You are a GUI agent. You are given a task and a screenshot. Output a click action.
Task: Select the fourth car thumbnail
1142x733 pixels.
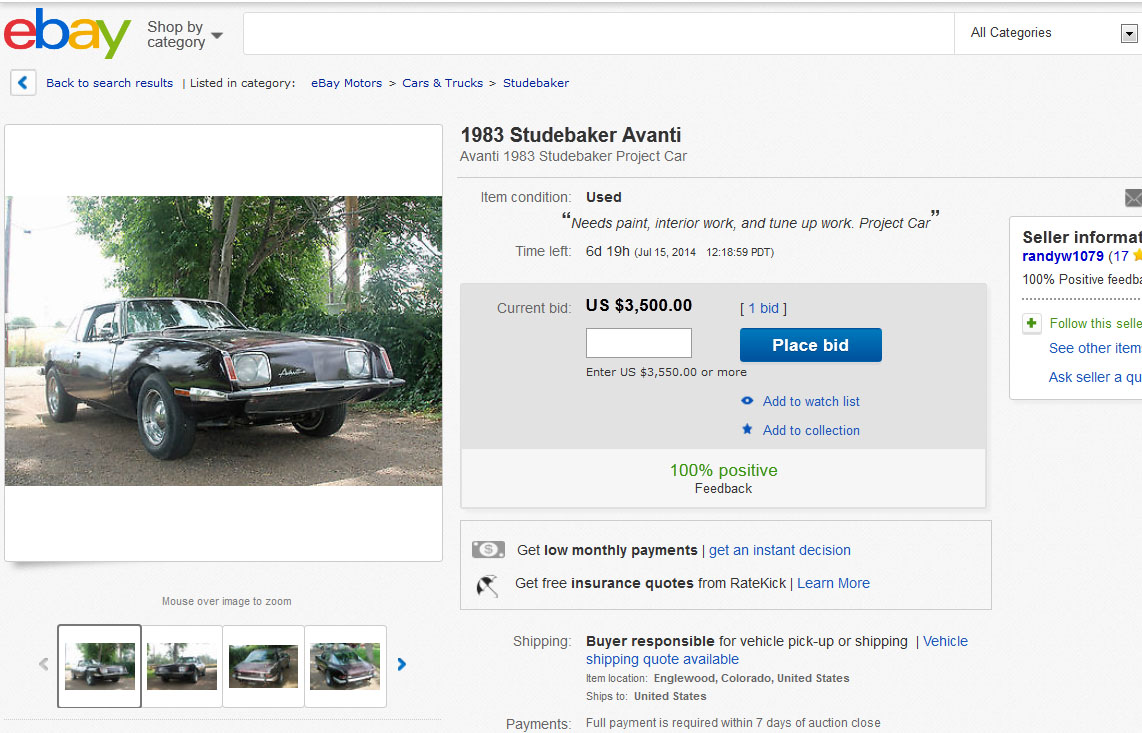tap(345, 666)
